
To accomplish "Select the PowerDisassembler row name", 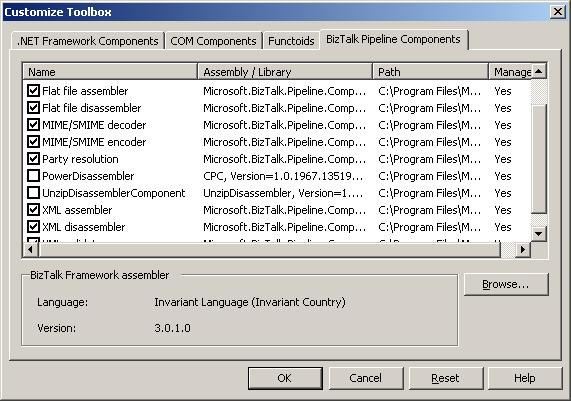I will tap(88, 176).
